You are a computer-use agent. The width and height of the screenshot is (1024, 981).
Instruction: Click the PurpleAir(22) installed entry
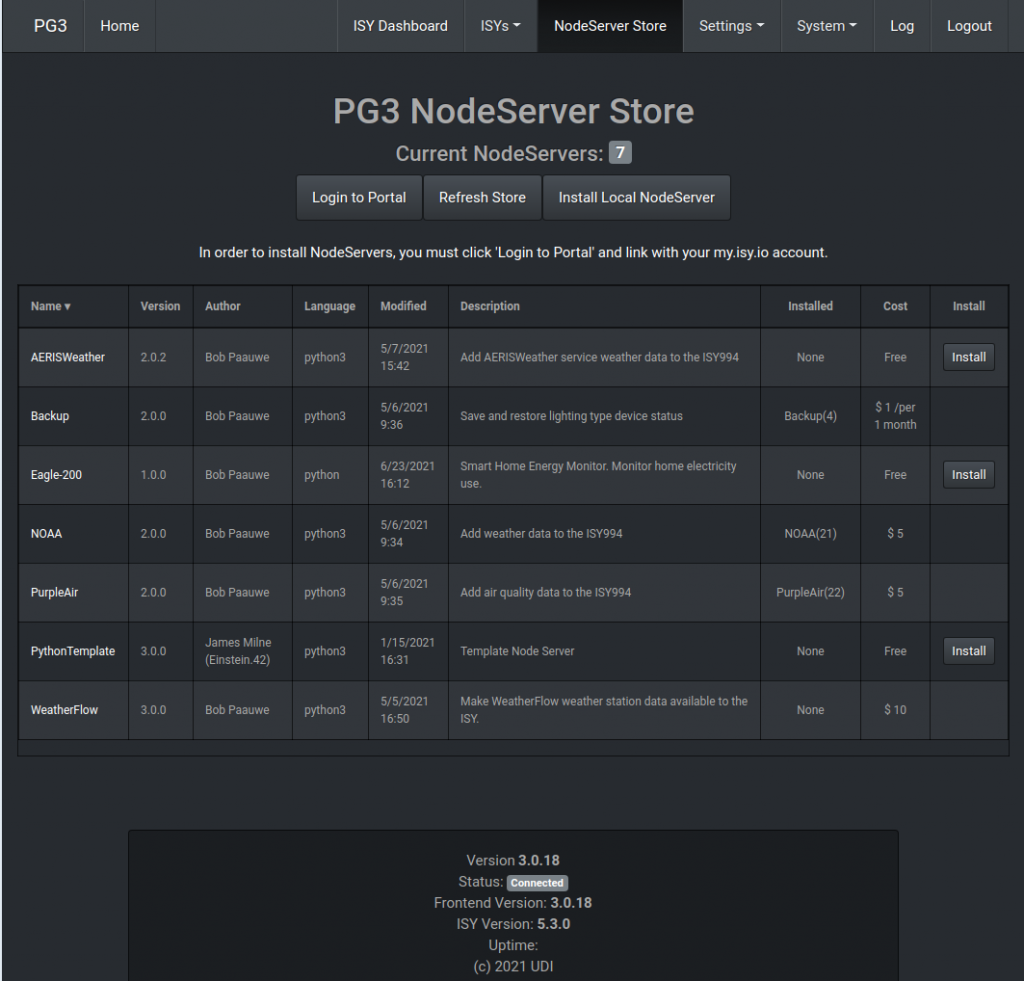(x=810, y=592)
